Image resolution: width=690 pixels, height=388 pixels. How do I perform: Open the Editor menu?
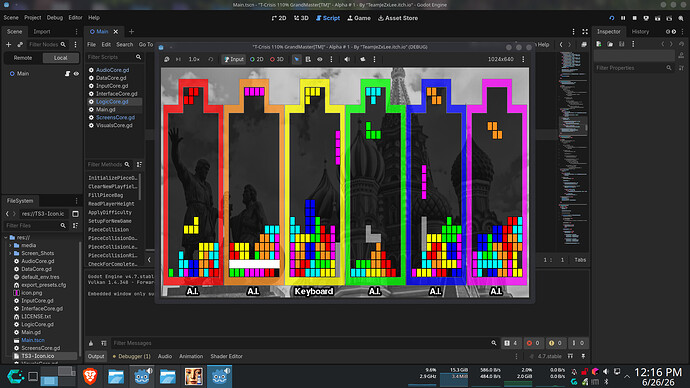75,18
